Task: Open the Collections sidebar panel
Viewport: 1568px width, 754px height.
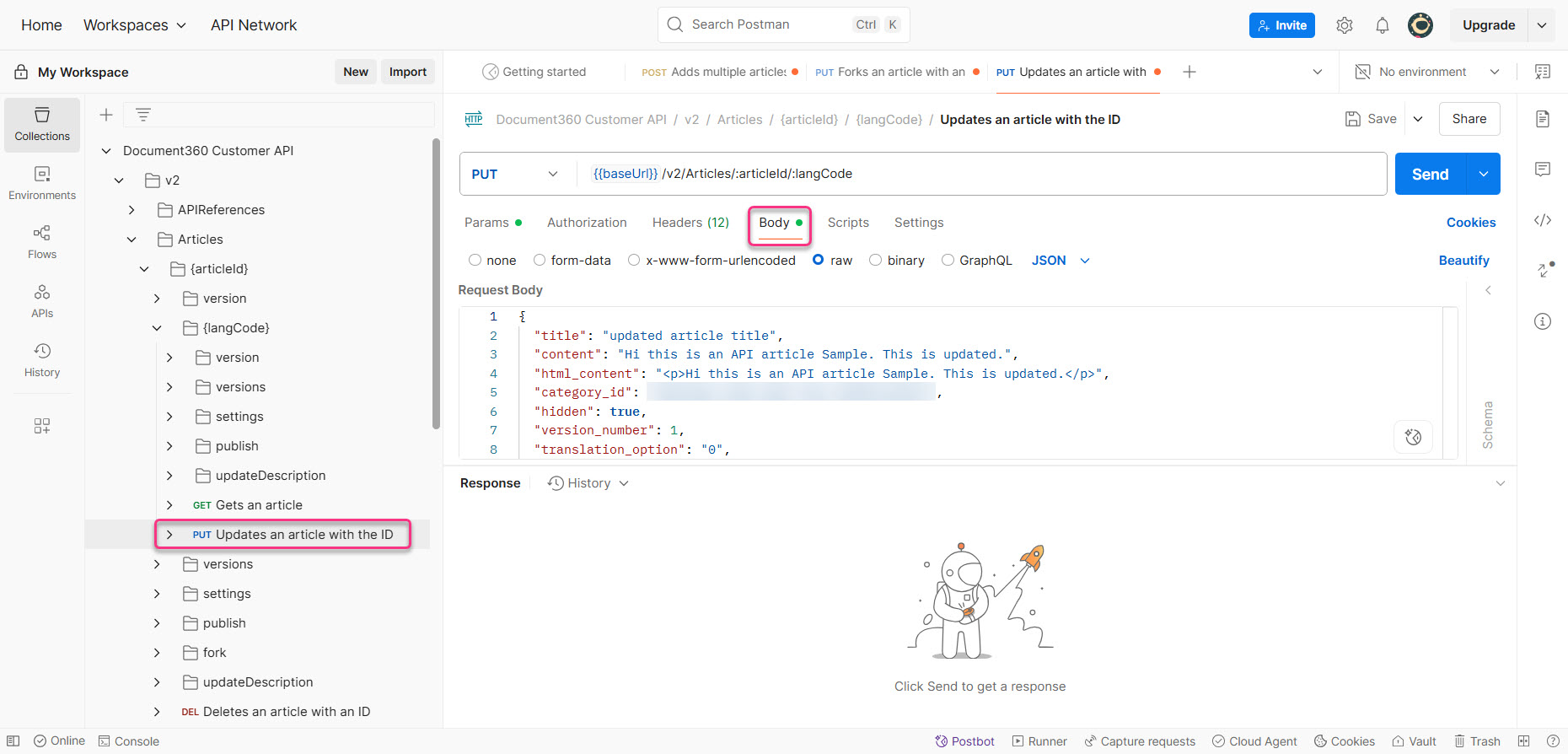Action: coord(42,125)
